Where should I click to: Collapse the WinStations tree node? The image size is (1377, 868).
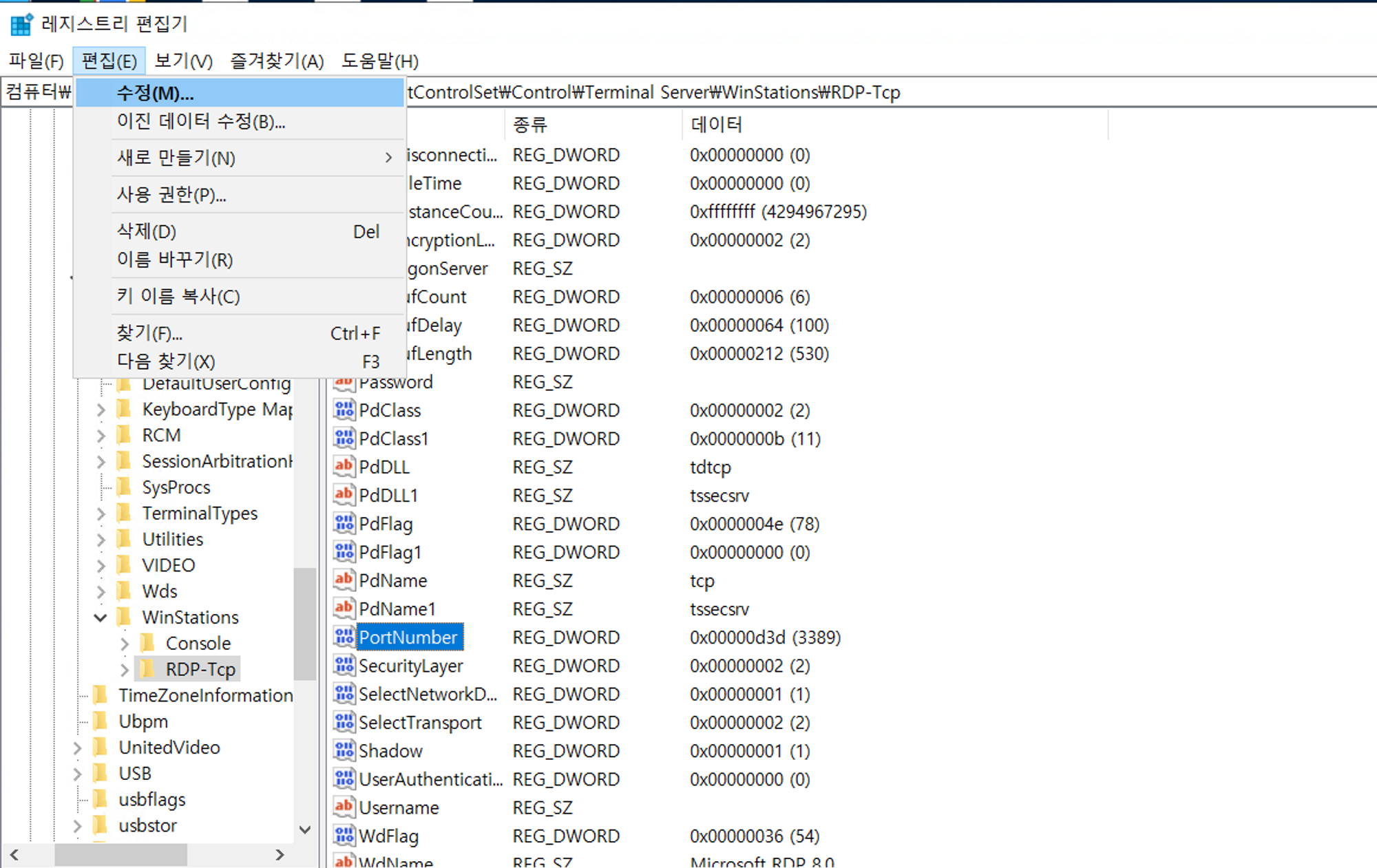(x=101, y=617)
